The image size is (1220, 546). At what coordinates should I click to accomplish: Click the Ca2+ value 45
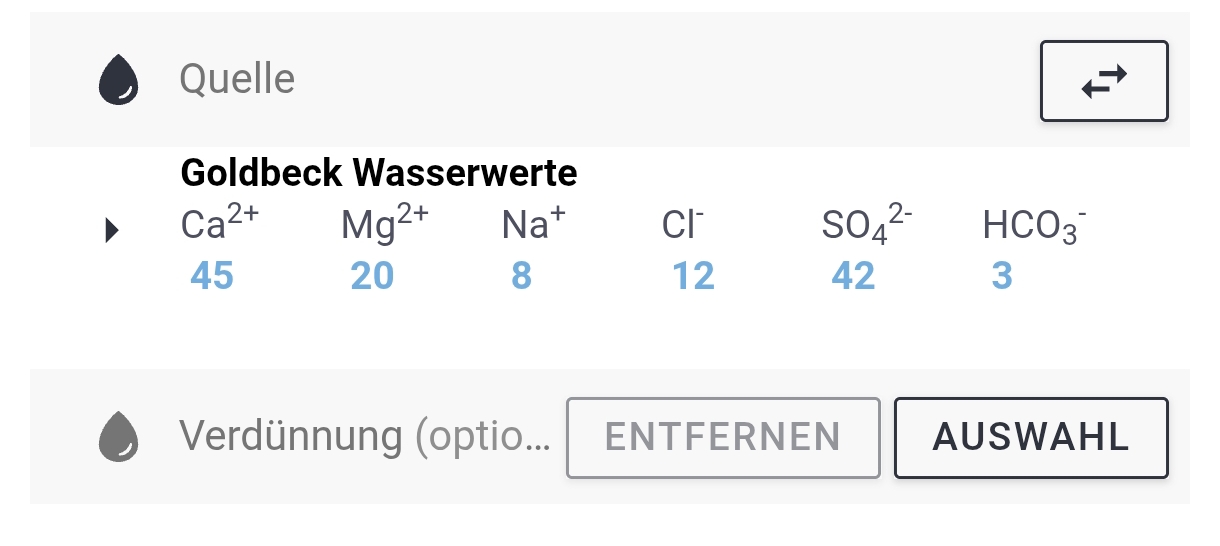click(212, 276)
